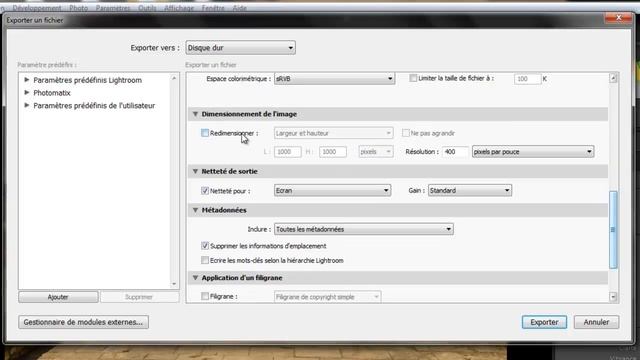Image resolution: width=640 pixels, height=360 pixels.
Task: Click the Exporter button
Action: (544, 322)
